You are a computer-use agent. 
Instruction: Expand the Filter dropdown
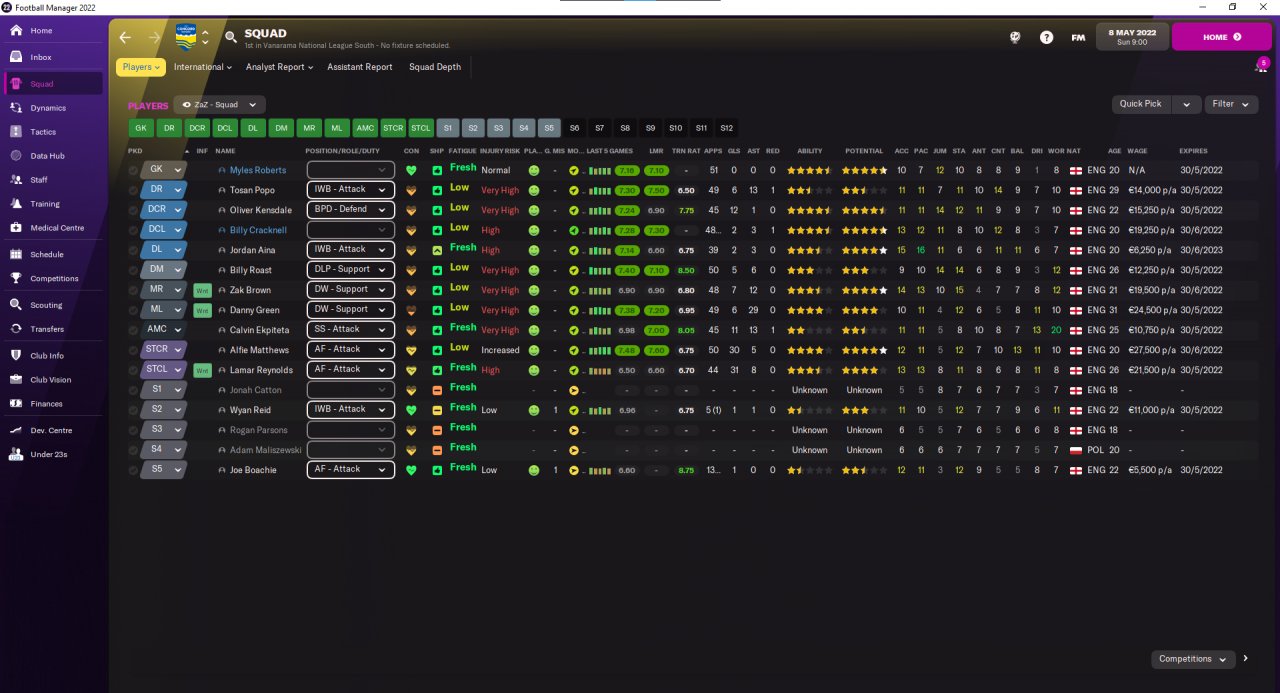tap(1232, 104)
